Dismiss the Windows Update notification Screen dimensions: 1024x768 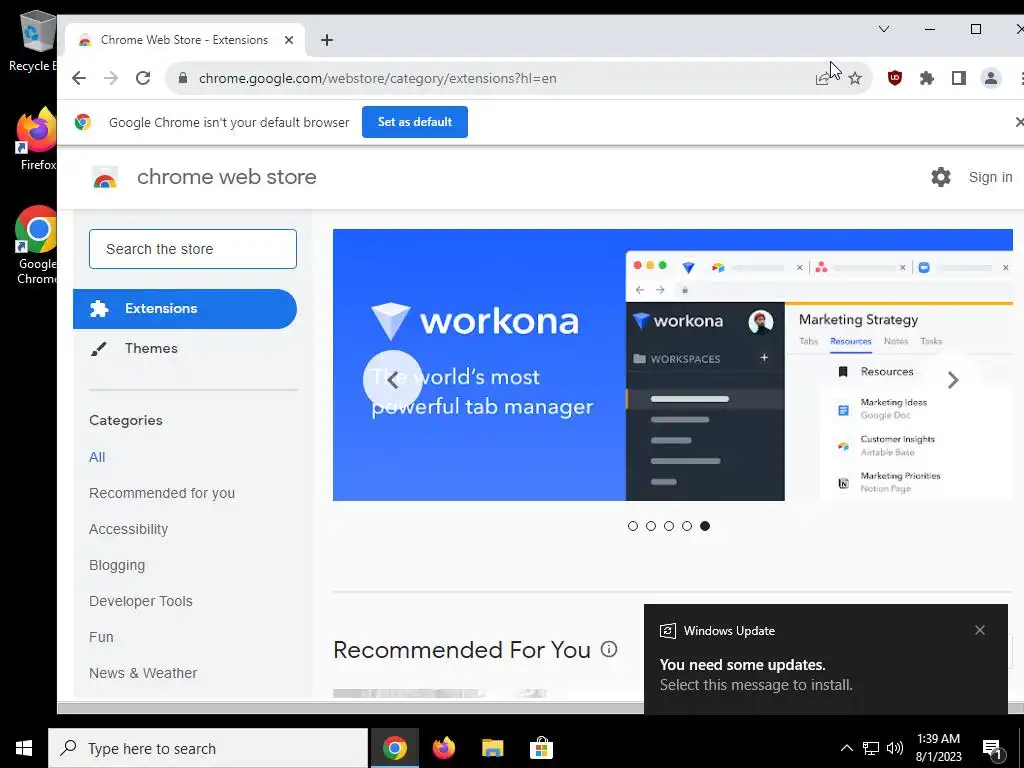(x=980, y=630)
